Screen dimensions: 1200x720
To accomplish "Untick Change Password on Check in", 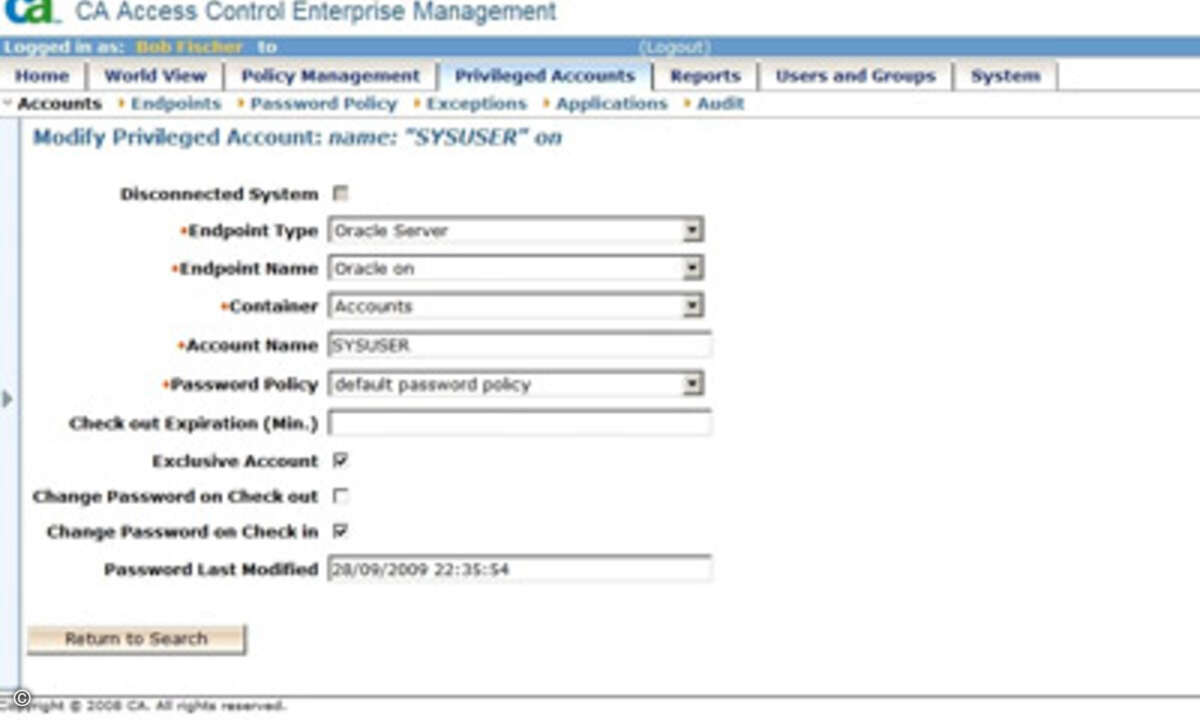I will [341, 531].
